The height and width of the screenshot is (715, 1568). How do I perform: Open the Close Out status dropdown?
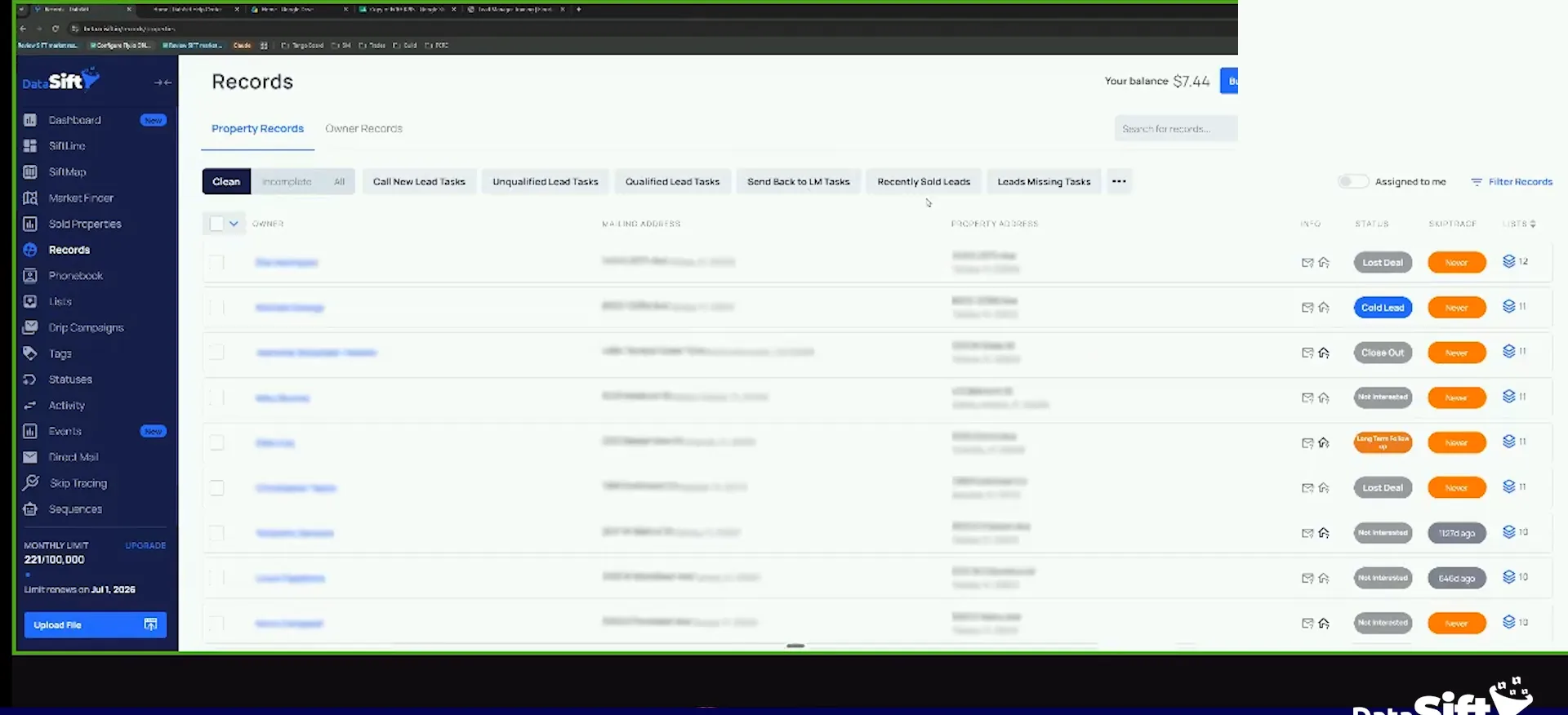click(x=1383, y=353)
